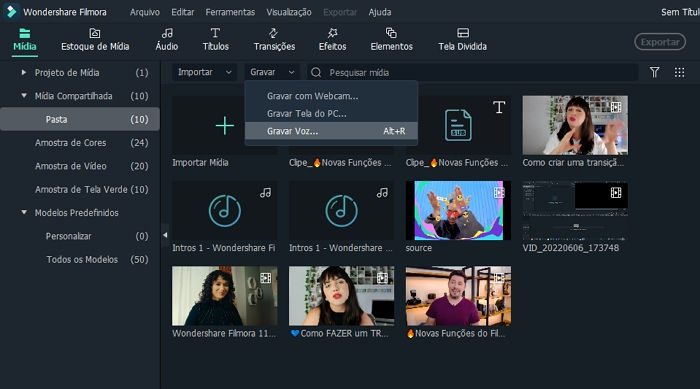The image size is (700, 389).
Task: Select Como criar uma transição video
Action: 575,125
